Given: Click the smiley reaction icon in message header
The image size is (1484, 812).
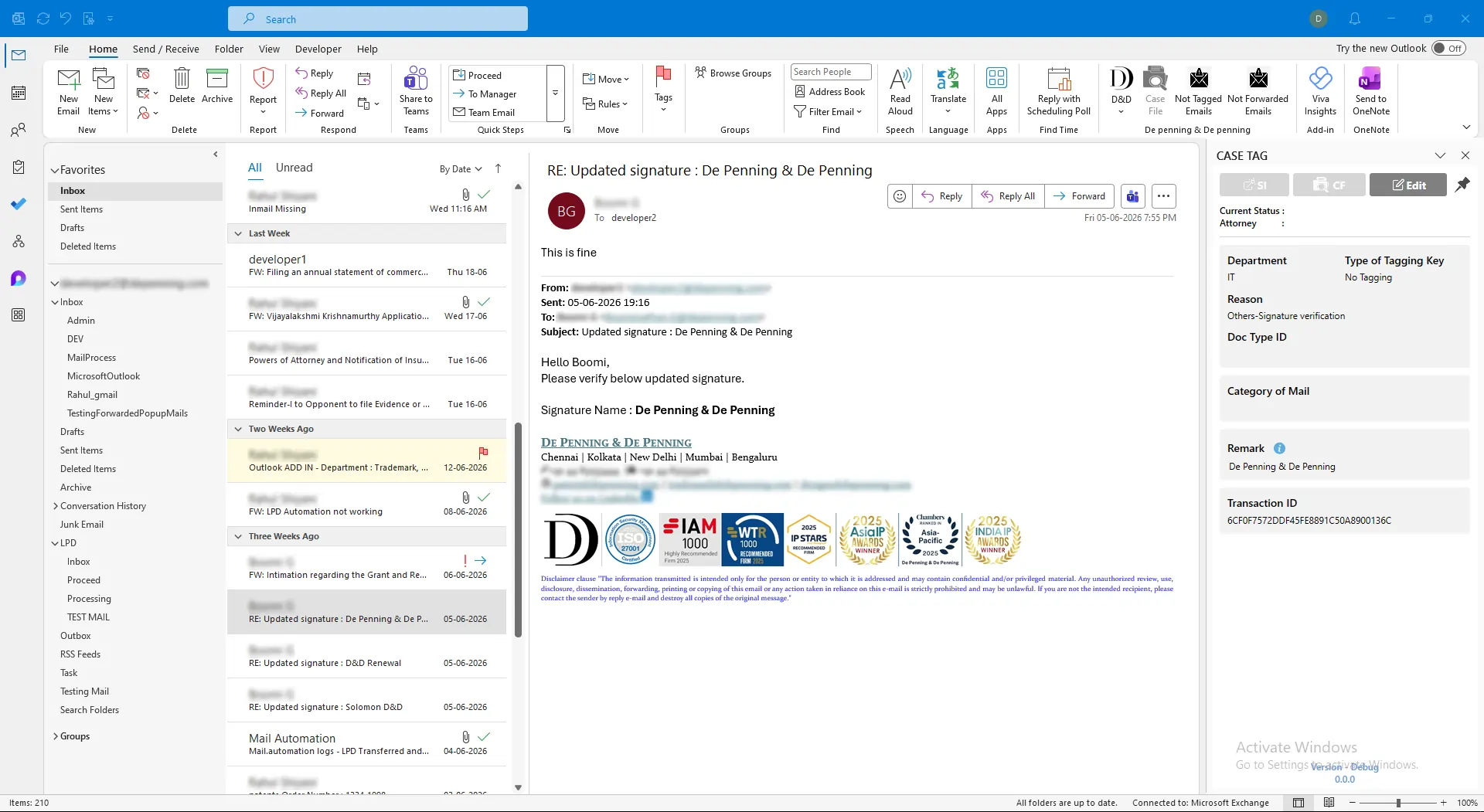Looking at the screenshot, I should coord(900,196).
